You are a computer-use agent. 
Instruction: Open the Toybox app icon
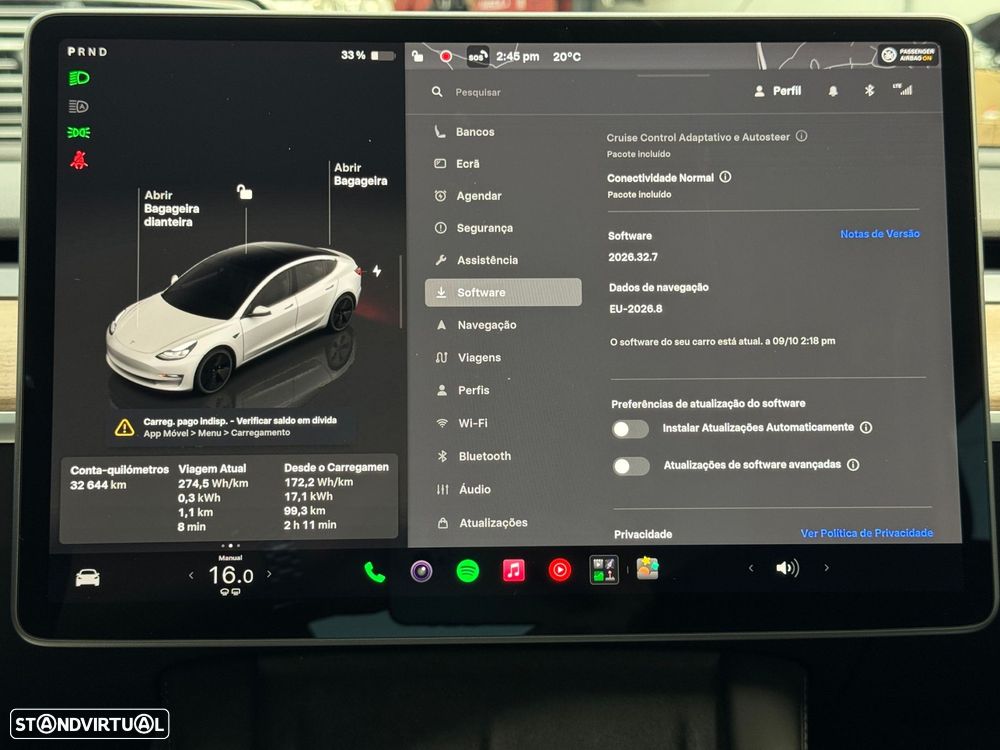click(x=647, y=568)
